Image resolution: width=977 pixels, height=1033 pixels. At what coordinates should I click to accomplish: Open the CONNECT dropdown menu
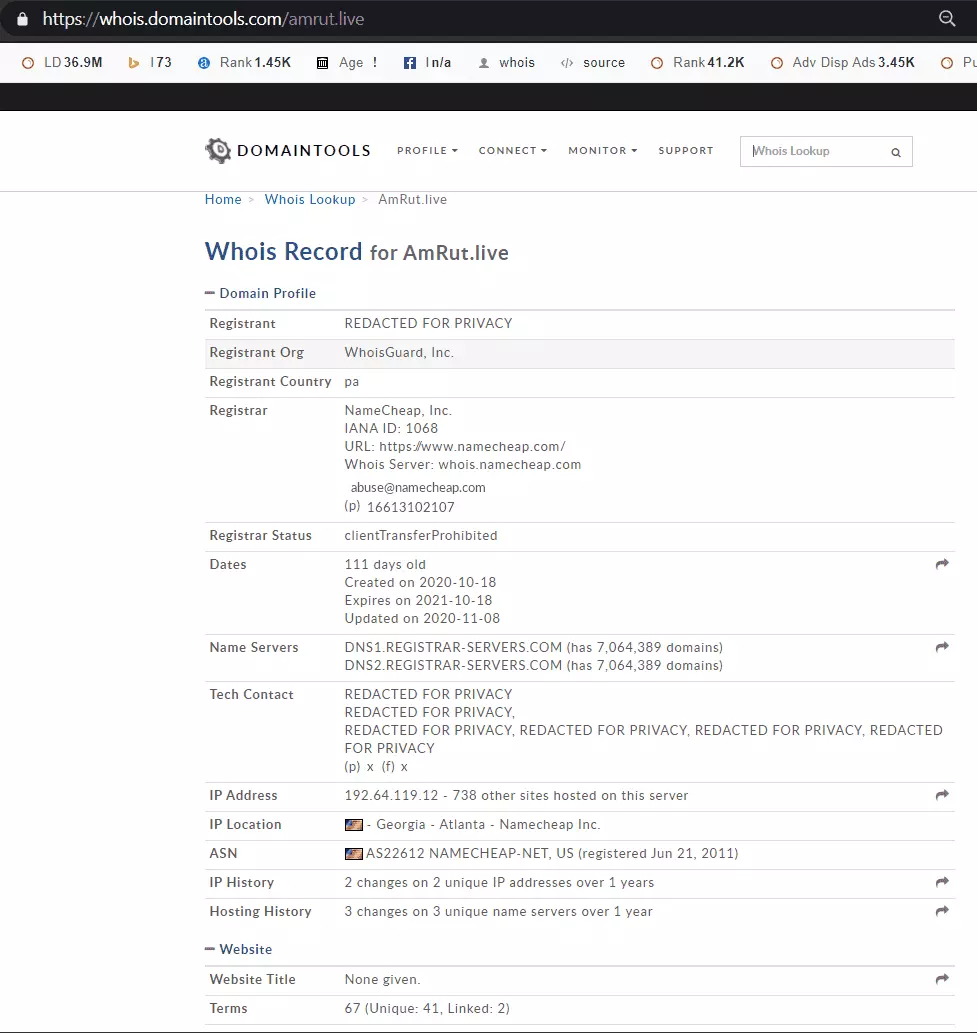click(513, 150)
